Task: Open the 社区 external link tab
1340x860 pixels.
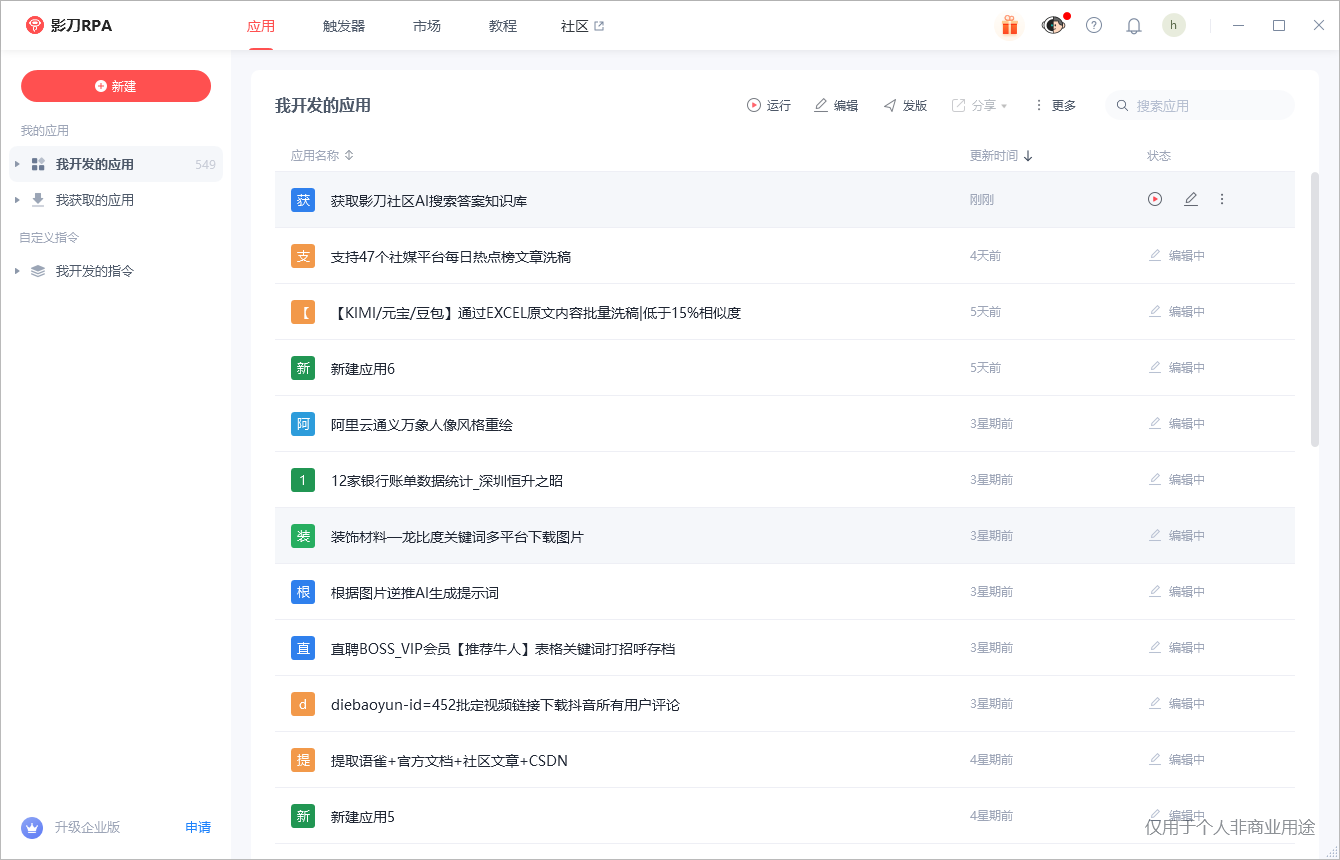Action: point(582,26)
